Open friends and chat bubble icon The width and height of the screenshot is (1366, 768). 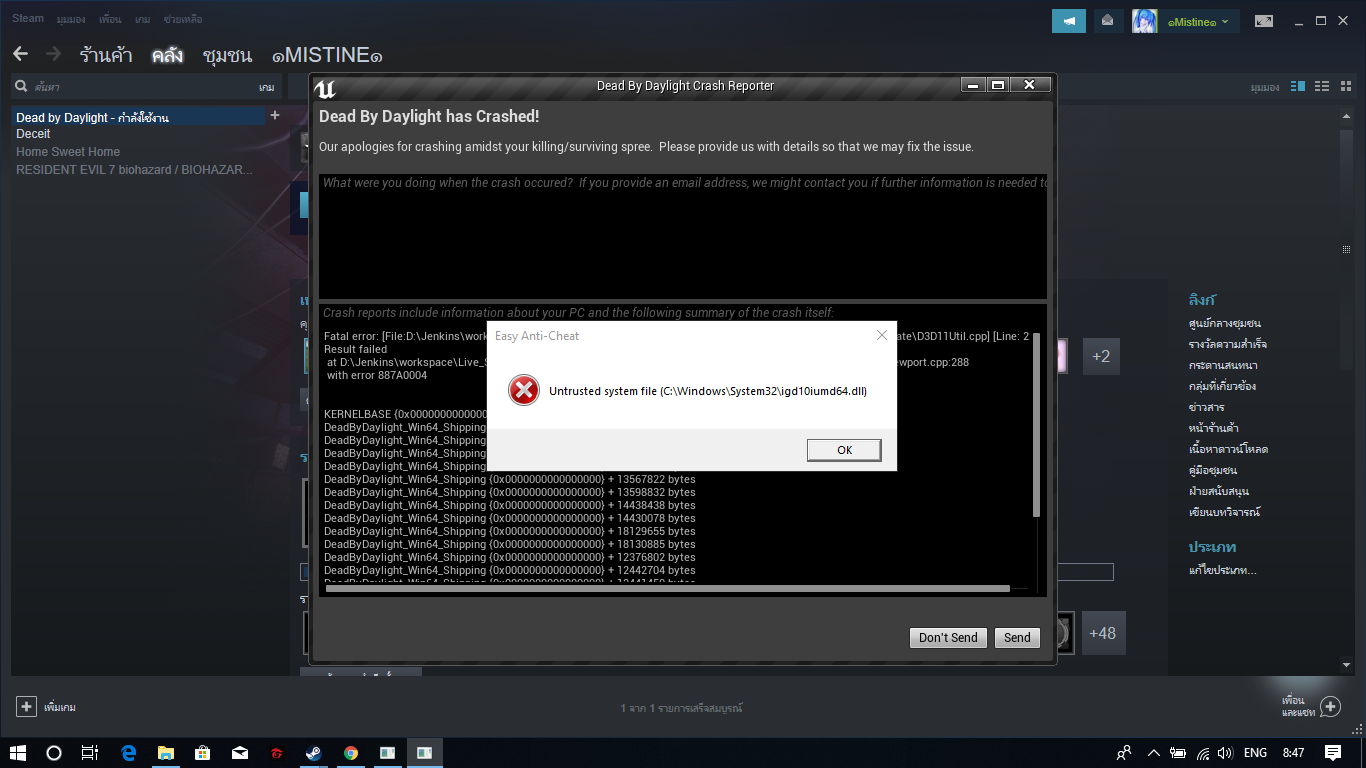(1330, 707)
